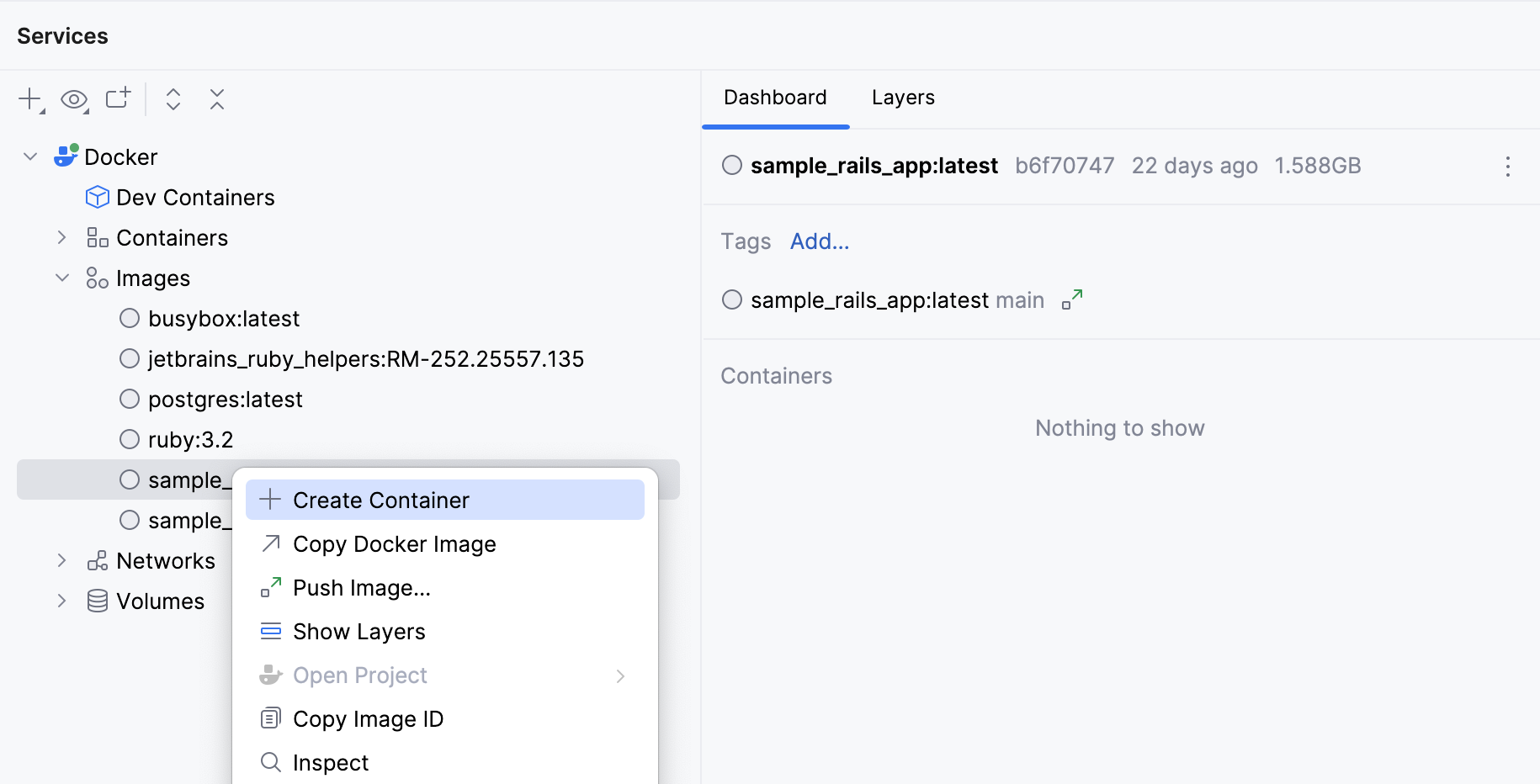Click the Add link next to Tags
Viewport: 1540px width, 784px height.
coord(819,241)
